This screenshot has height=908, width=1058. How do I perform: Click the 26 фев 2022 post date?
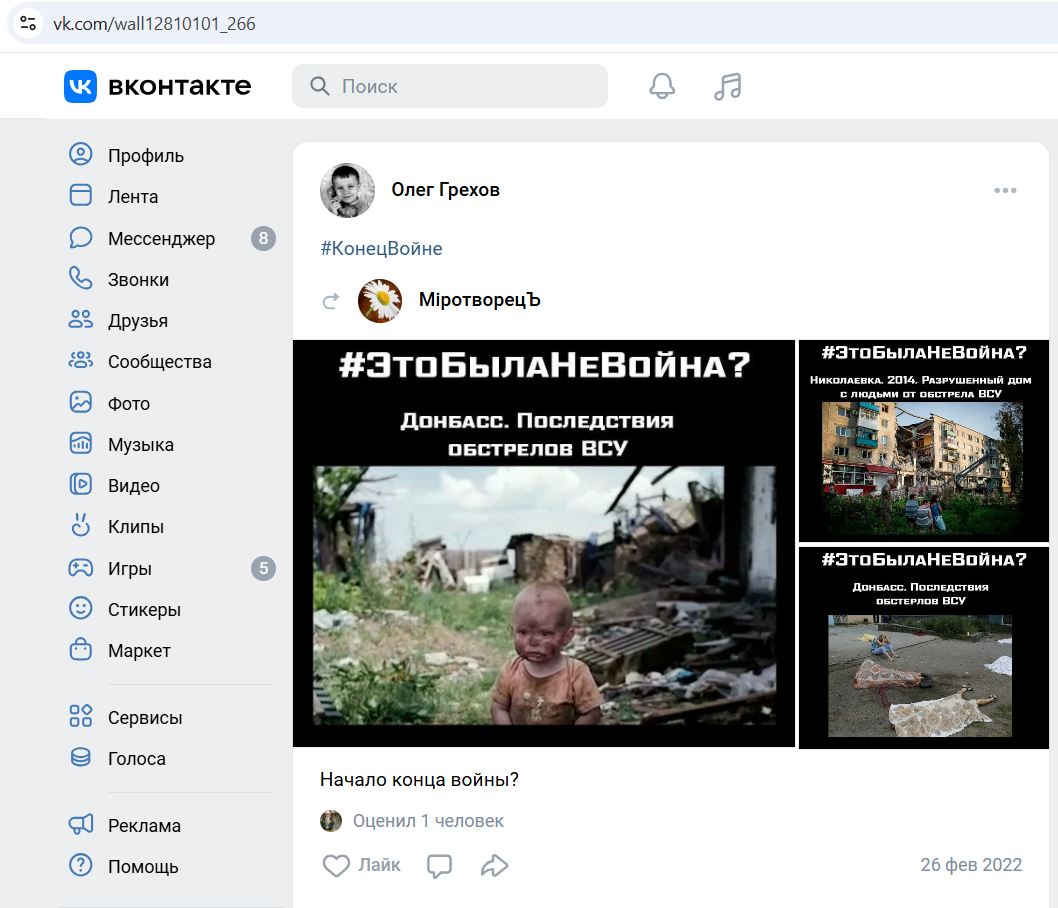[x=970, y=865]
